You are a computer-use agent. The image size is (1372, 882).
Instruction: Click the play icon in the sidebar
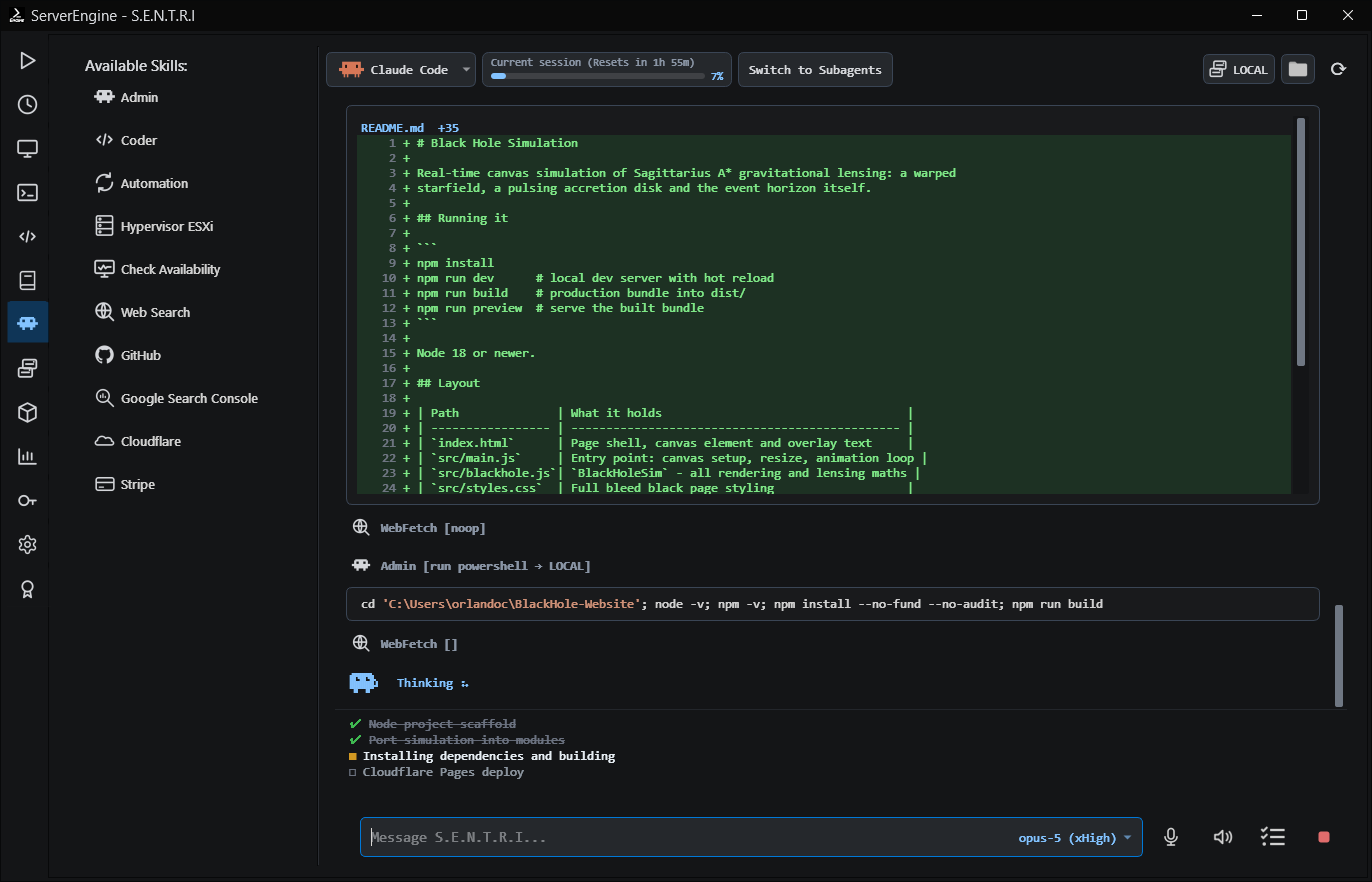pos(28,61)
